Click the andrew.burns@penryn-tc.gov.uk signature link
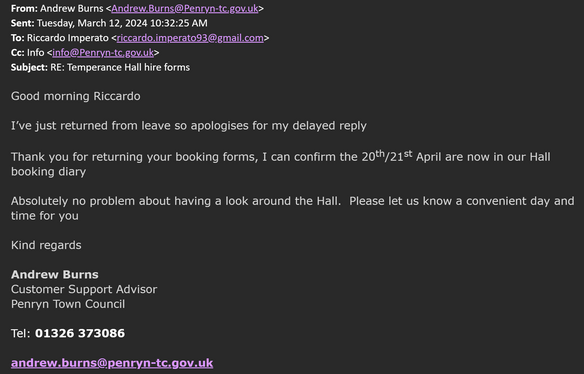 tap(112, 363)
